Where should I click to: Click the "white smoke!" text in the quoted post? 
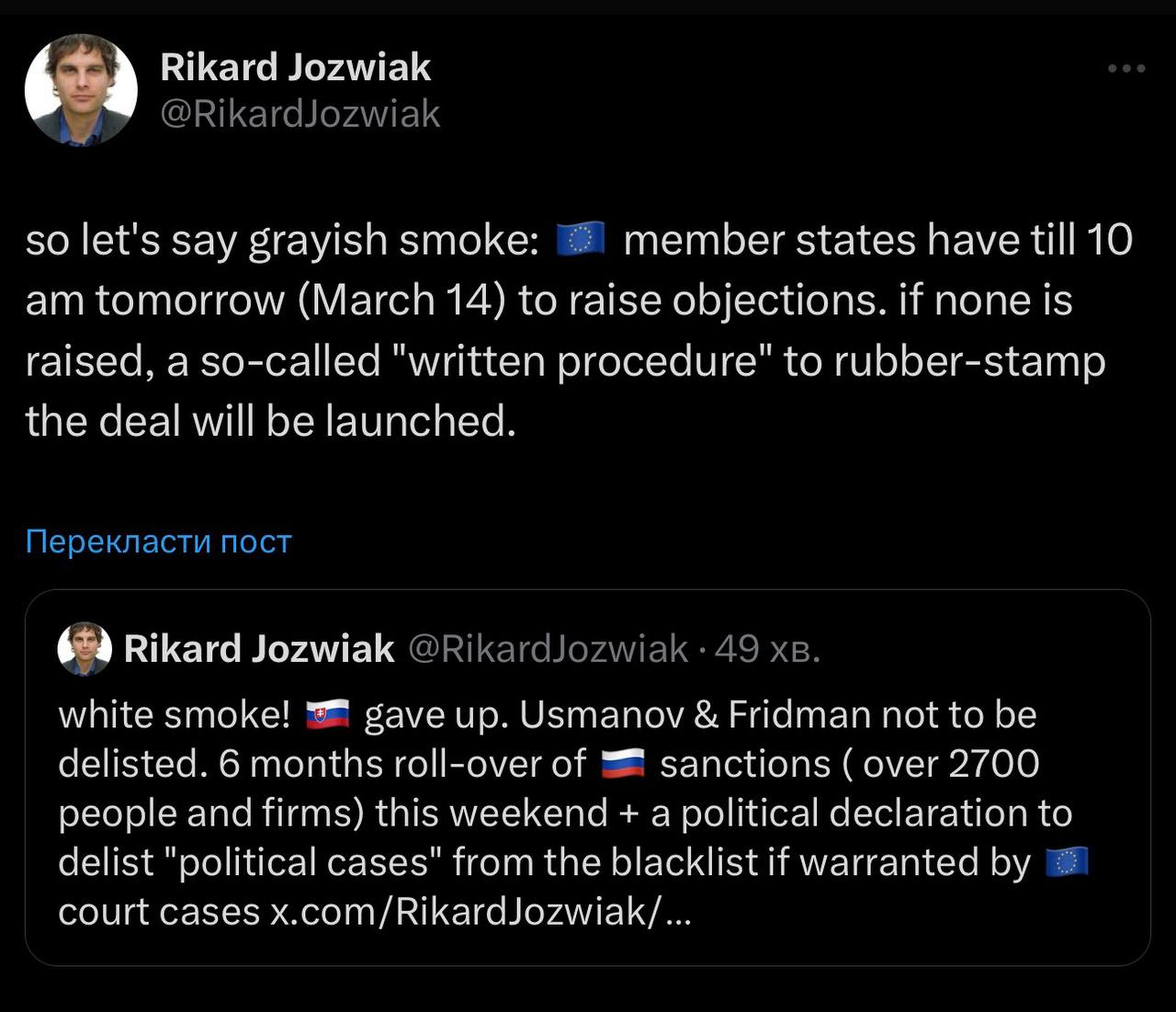coord(175,715)
